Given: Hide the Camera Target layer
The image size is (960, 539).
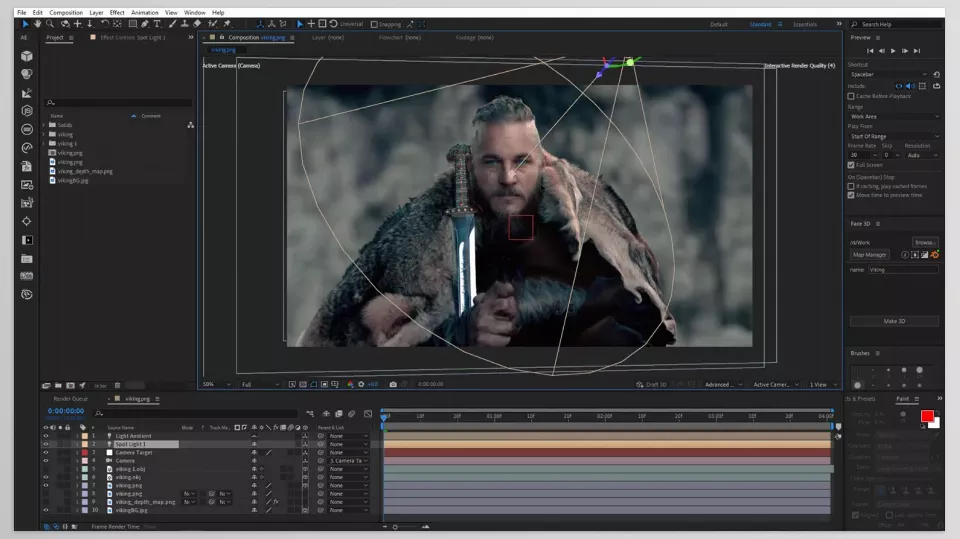Looking at the screenshot, I should point(45,452).
